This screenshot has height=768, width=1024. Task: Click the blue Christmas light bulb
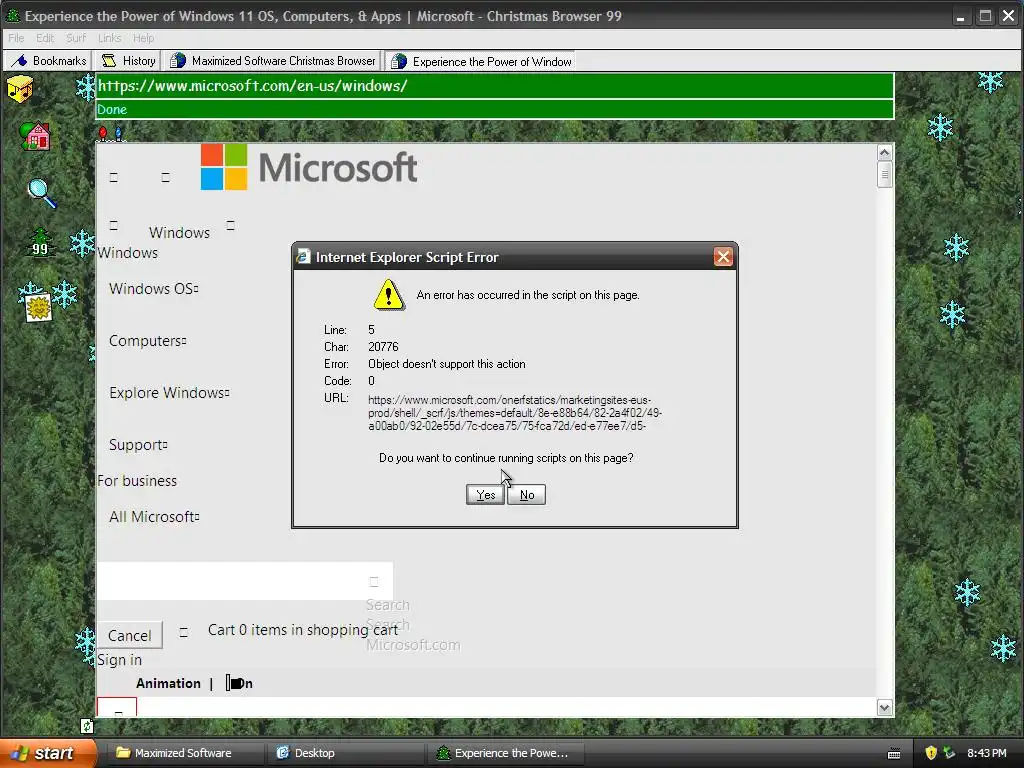(118, 134)
